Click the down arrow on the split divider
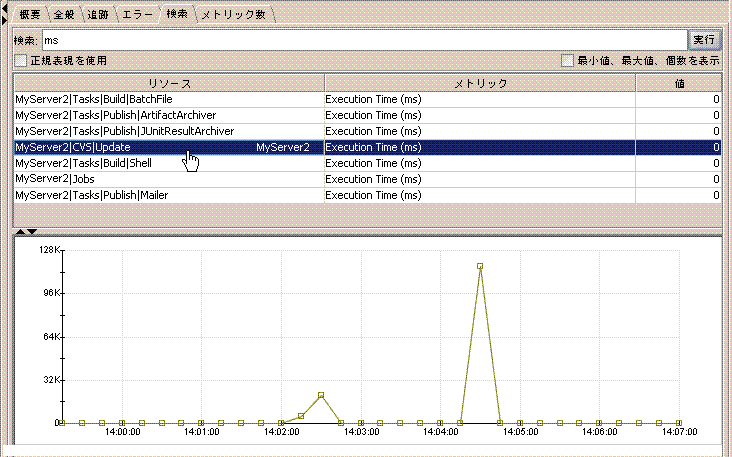Viewport: 732px width, 457px height. coord(32,232)
